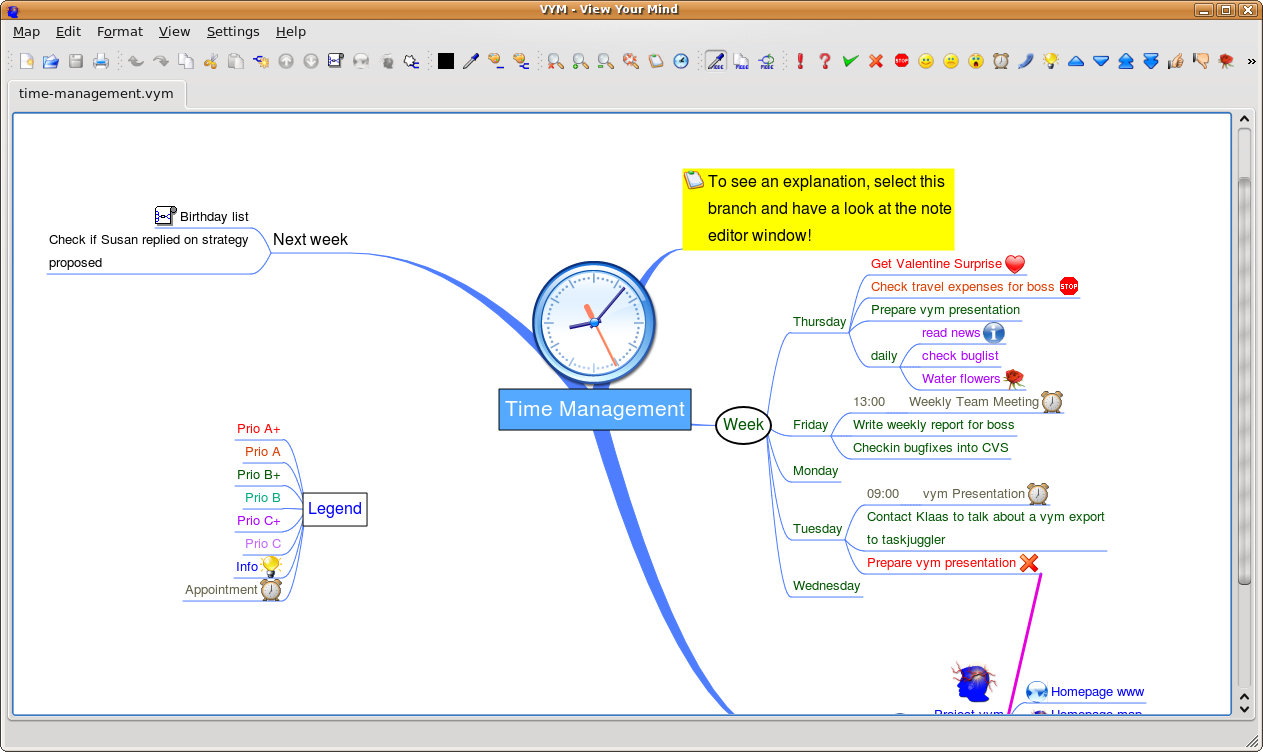Click the thumbs up flag icon
Viewport: 1263px width, 752px height.
1176,61
